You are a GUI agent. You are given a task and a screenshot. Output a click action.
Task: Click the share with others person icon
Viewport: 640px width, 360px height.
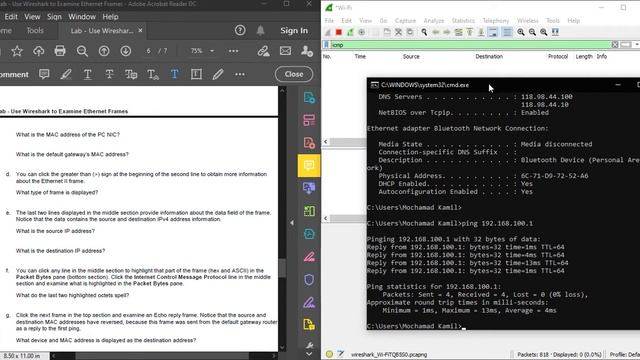click(x=307, y=51)
